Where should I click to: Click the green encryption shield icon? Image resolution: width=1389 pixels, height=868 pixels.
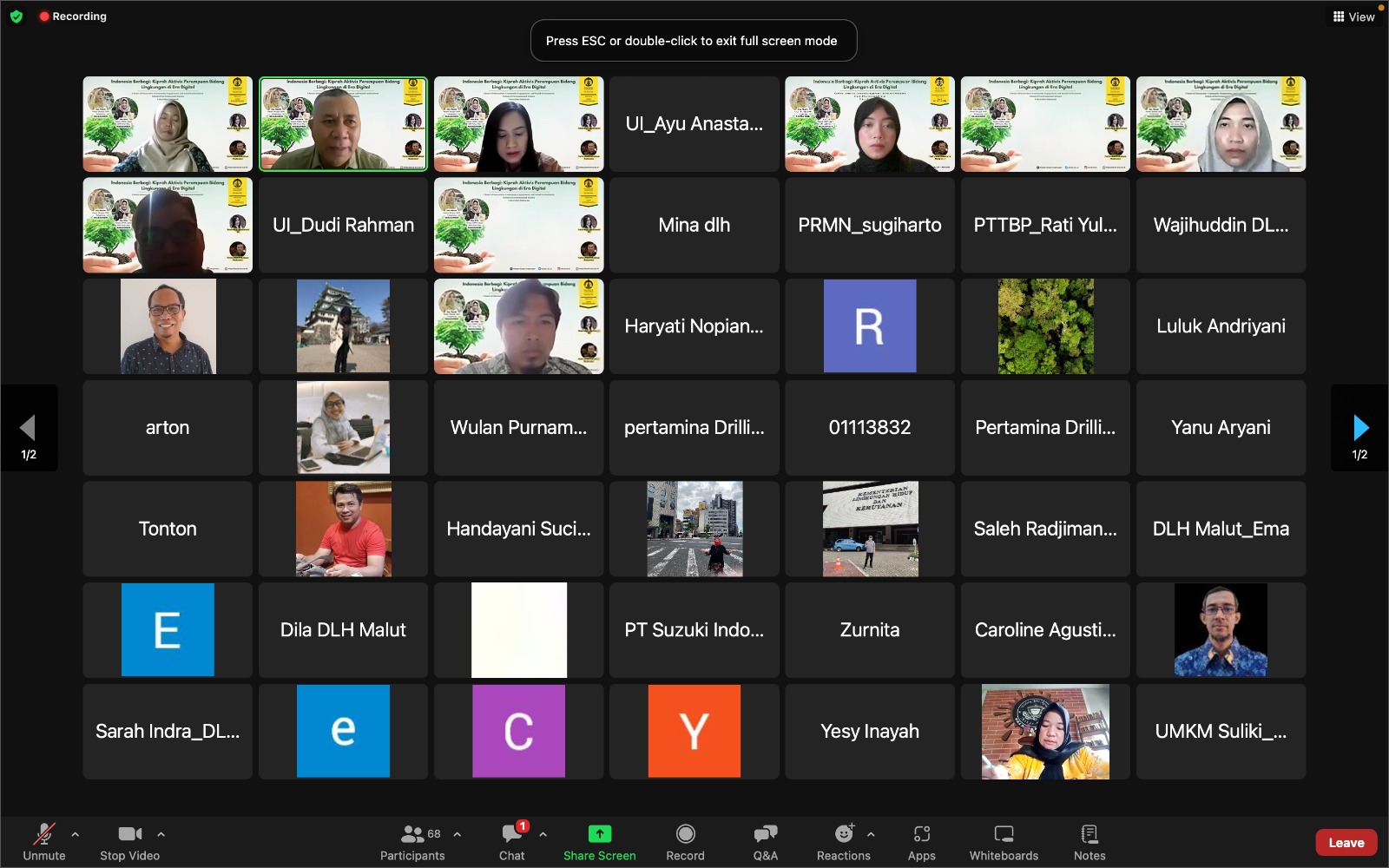[16, 16]
